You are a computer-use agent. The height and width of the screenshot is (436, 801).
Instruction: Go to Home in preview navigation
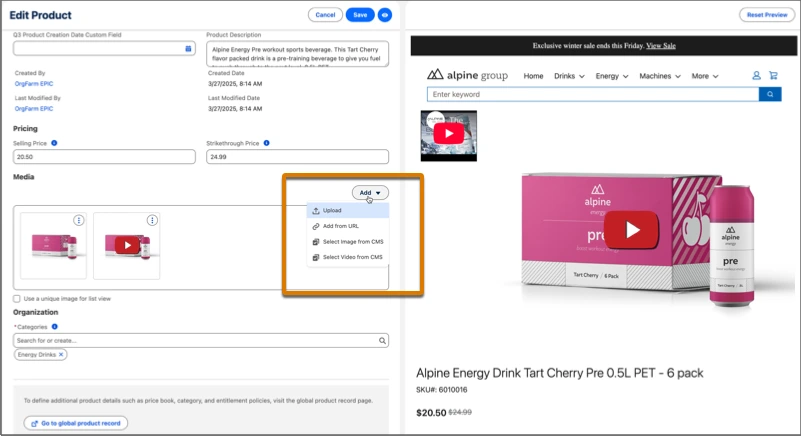pyautogui.click(x=533, y=76)
